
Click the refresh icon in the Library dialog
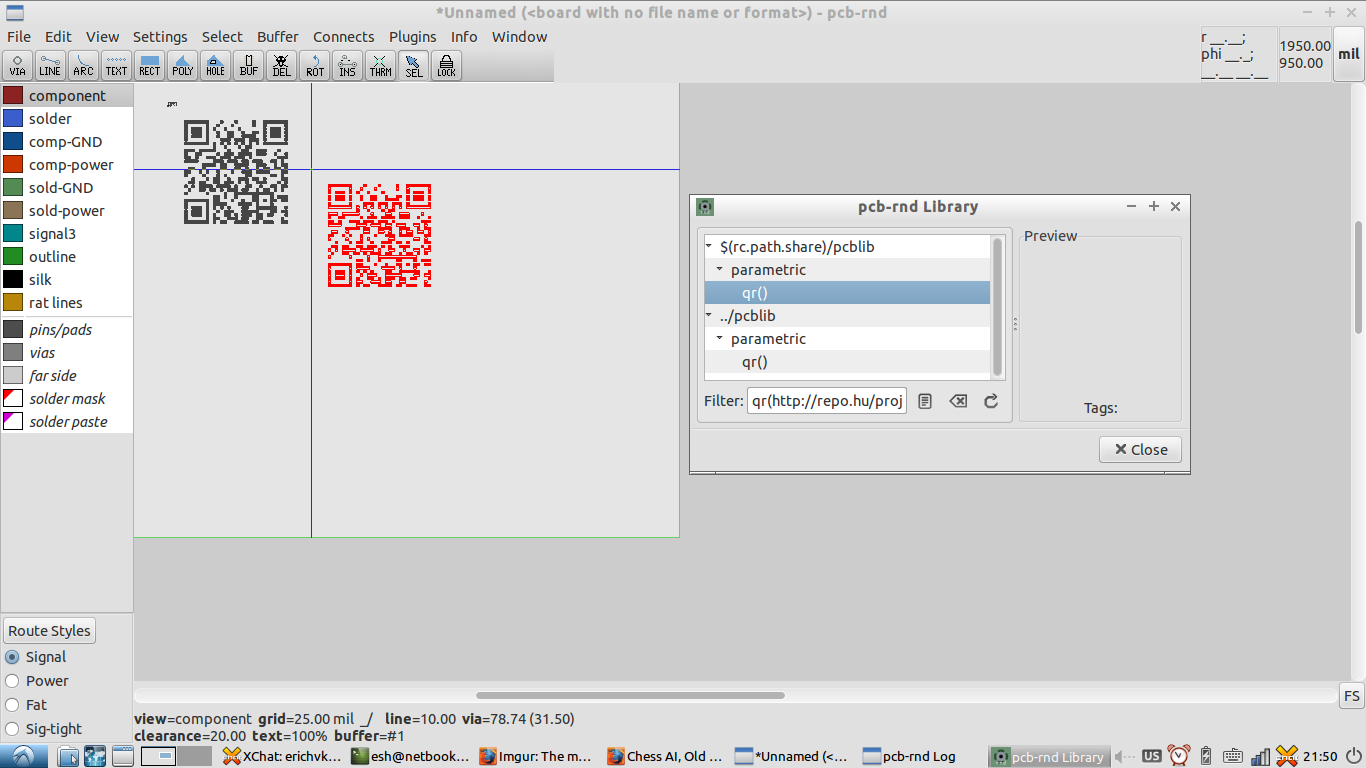pyautogui.click(x=990, y=400)
